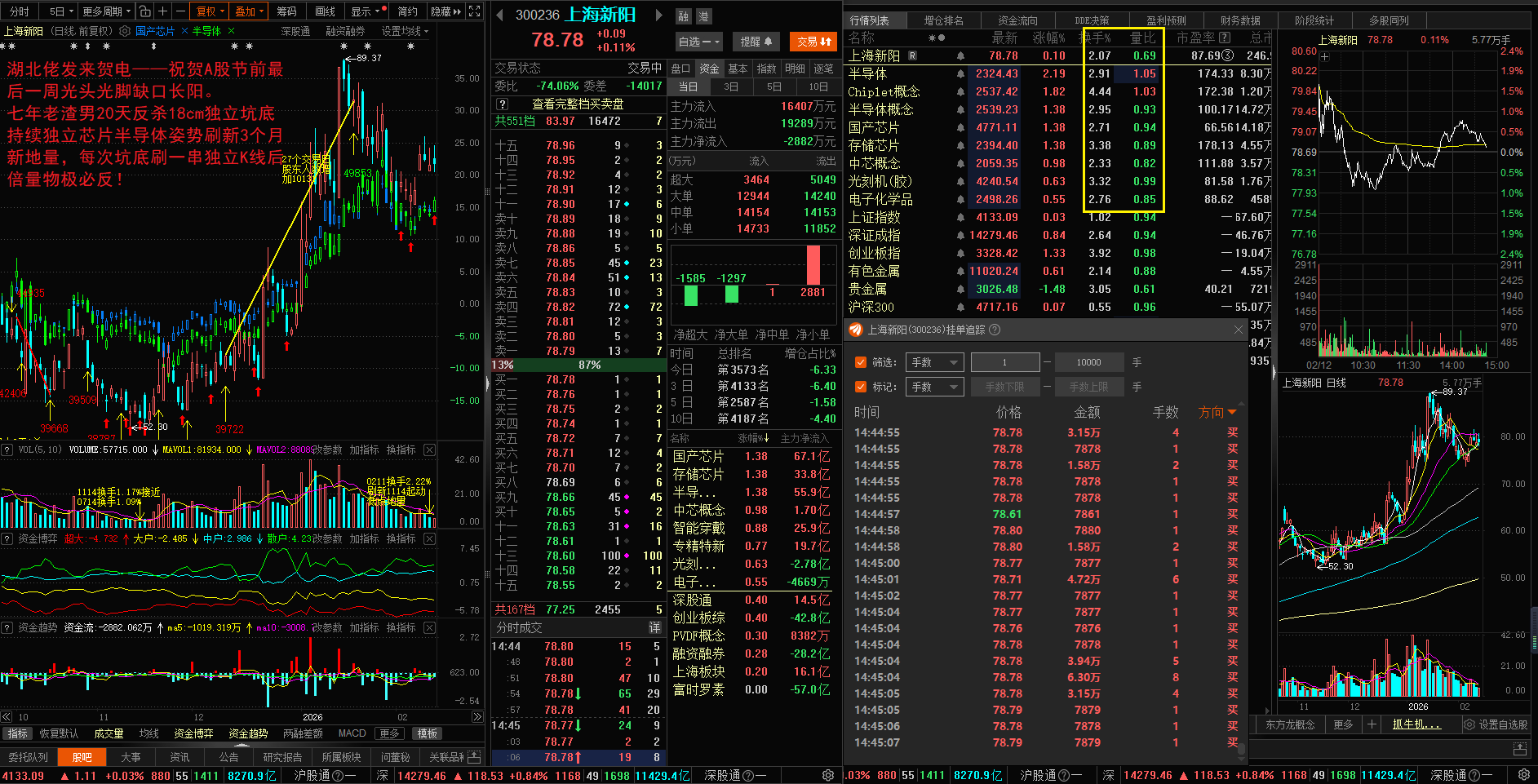Click the 模板 button
The width and height of the screenshot is (1538, 784).
pos(427,733)
